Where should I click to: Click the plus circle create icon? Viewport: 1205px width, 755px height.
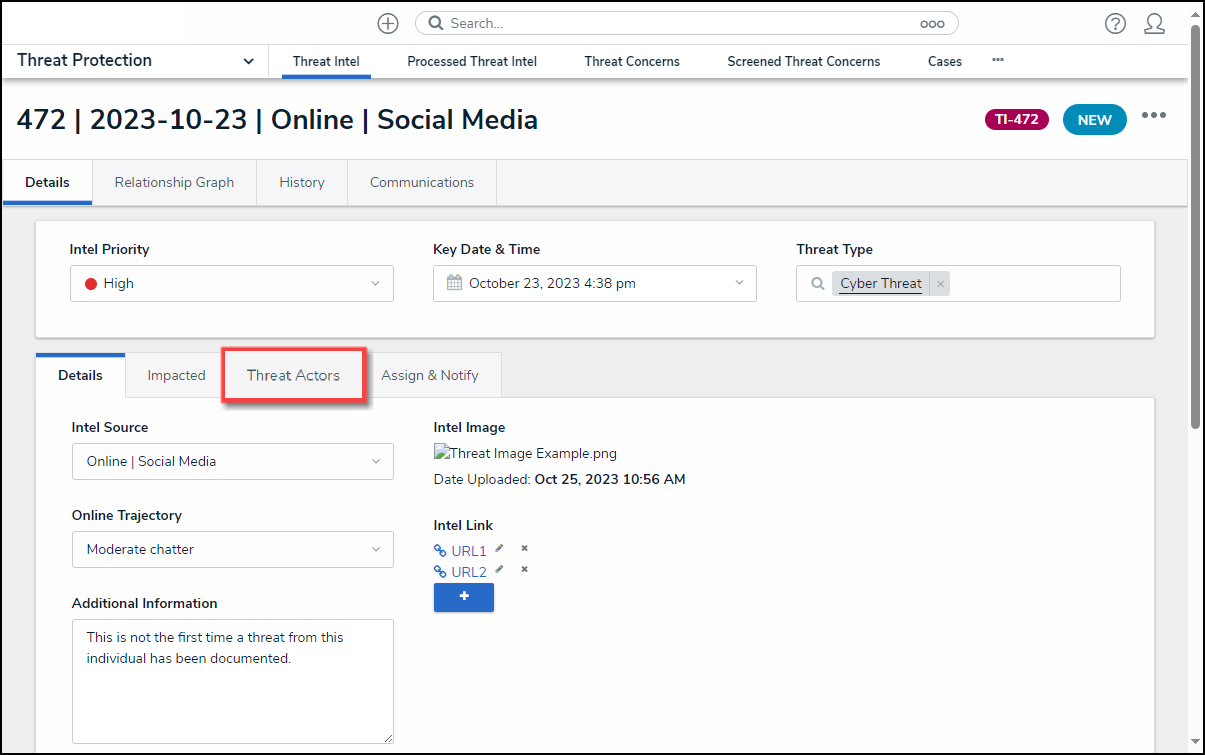[x=388, y=23]
